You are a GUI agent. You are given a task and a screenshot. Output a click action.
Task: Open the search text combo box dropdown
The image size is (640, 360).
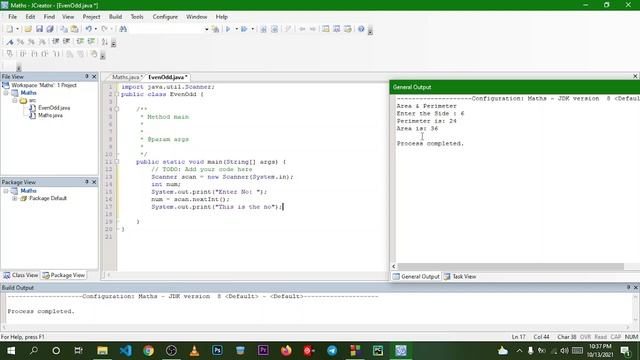click(207, 29)
